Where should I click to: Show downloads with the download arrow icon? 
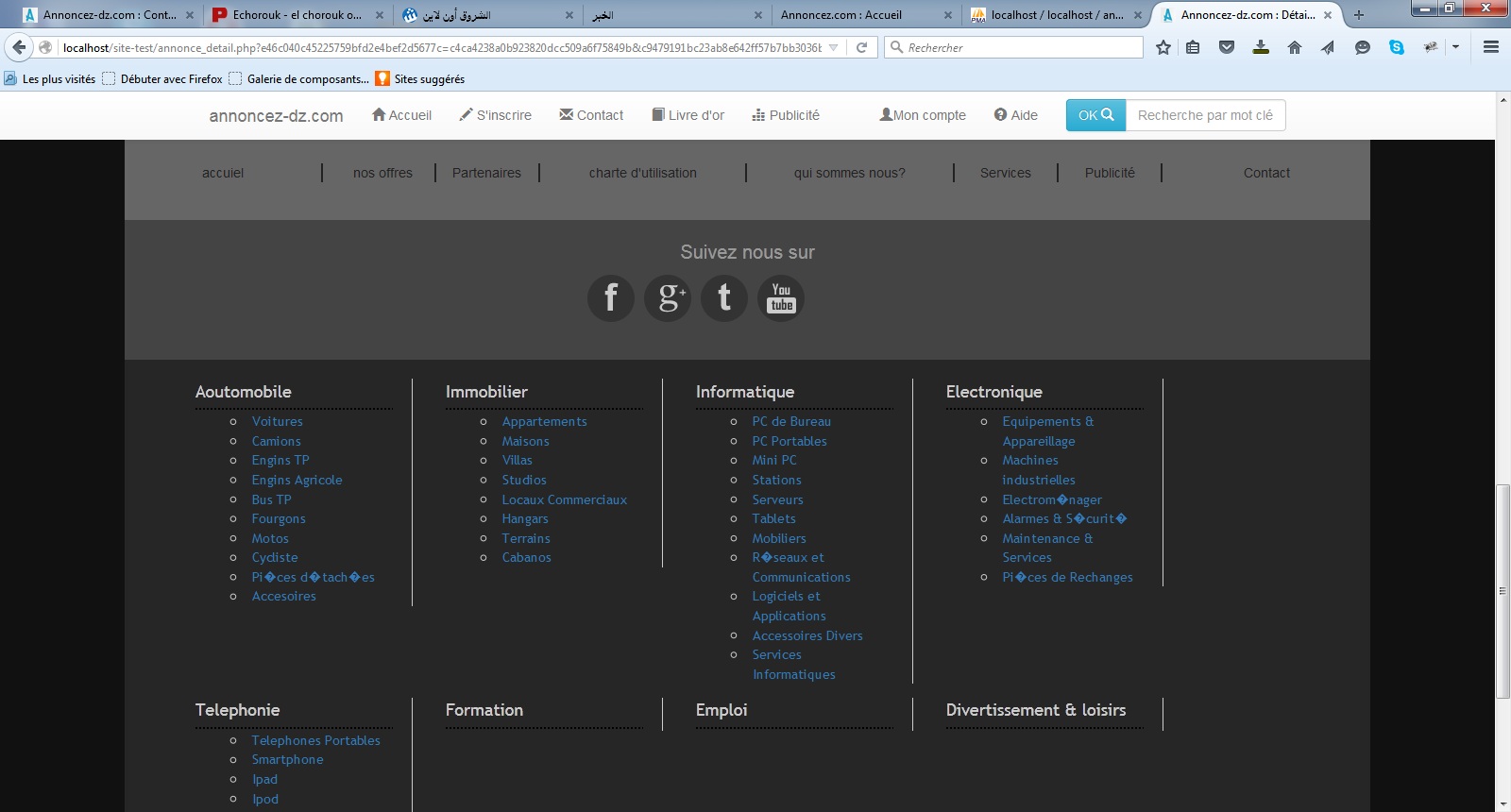1261,47
